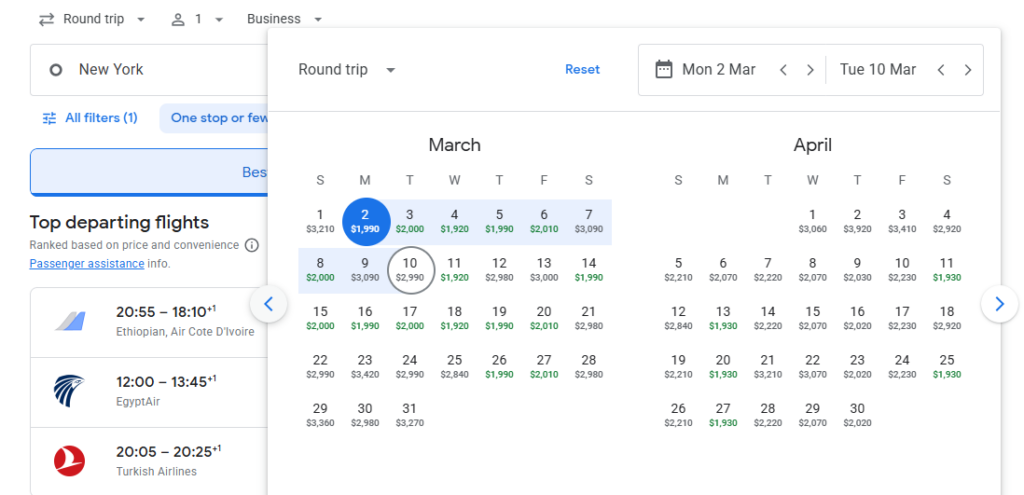Select April 3 priced $3,410
Image resolution: width=1024 pixels, height=495 pixels.
[902, 221]
